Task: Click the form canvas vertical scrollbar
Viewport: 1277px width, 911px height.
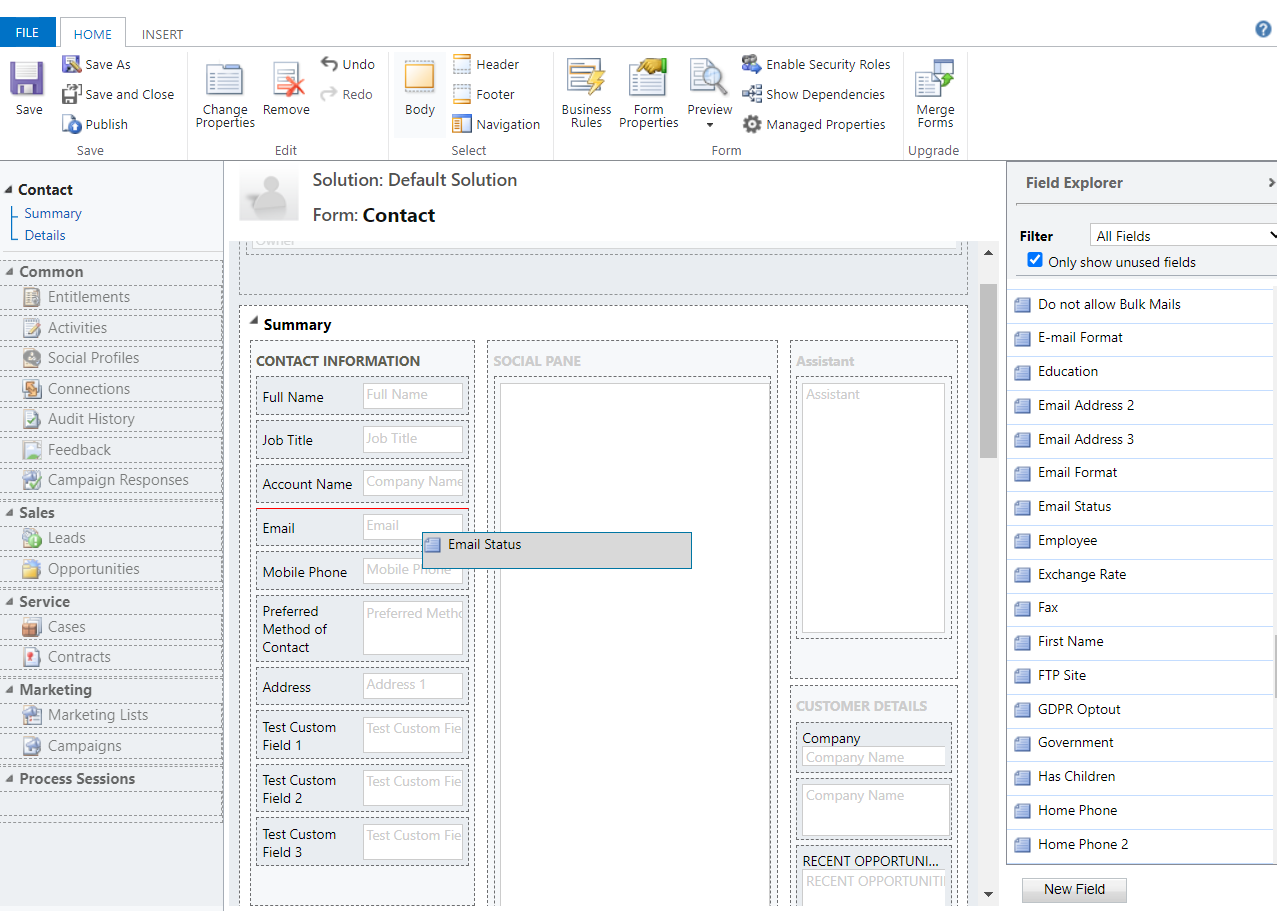Action: pos(988,369)
